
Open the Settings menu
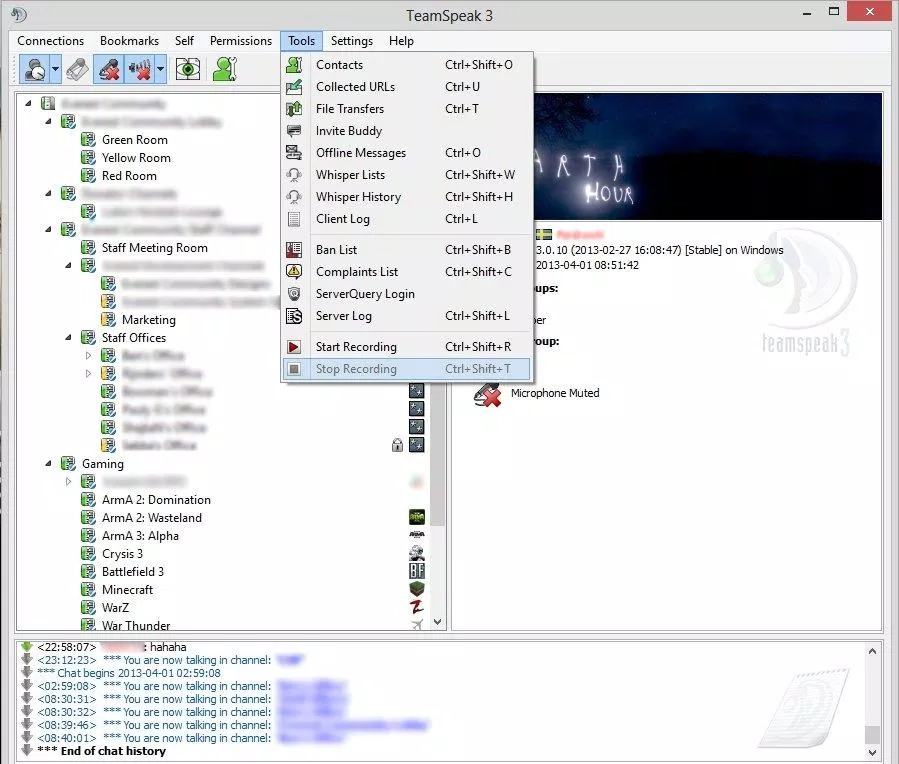(351, 41)
